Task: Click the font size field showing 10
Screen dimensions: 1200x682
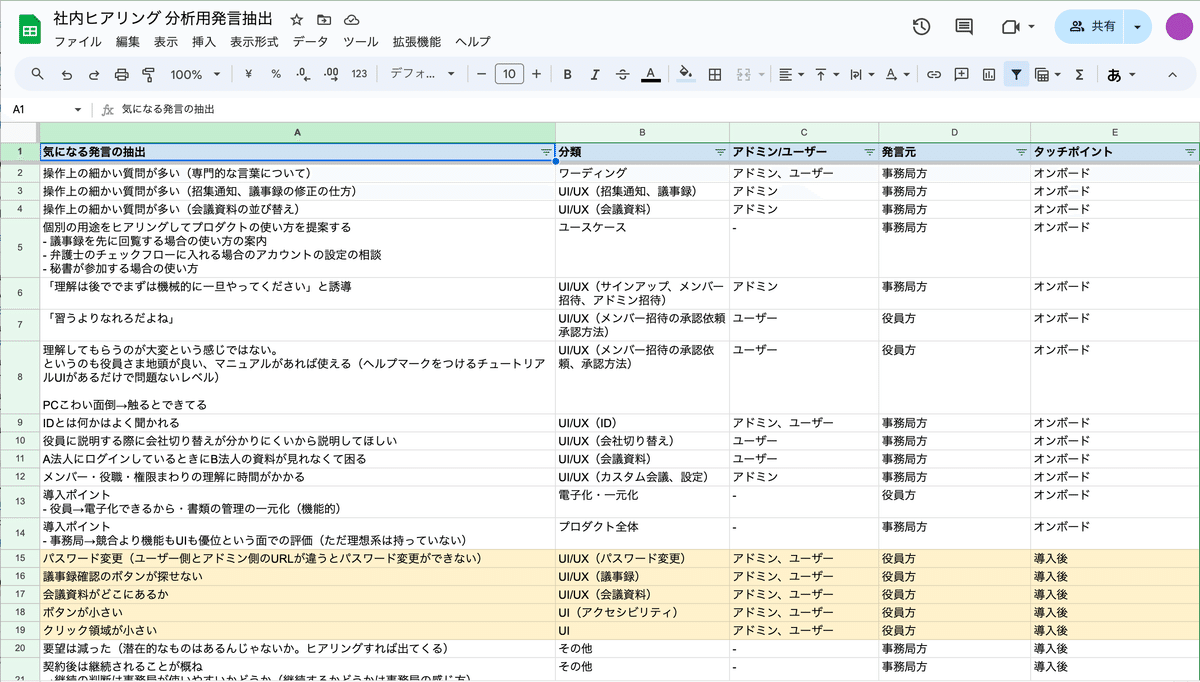Action: (509, 74)
